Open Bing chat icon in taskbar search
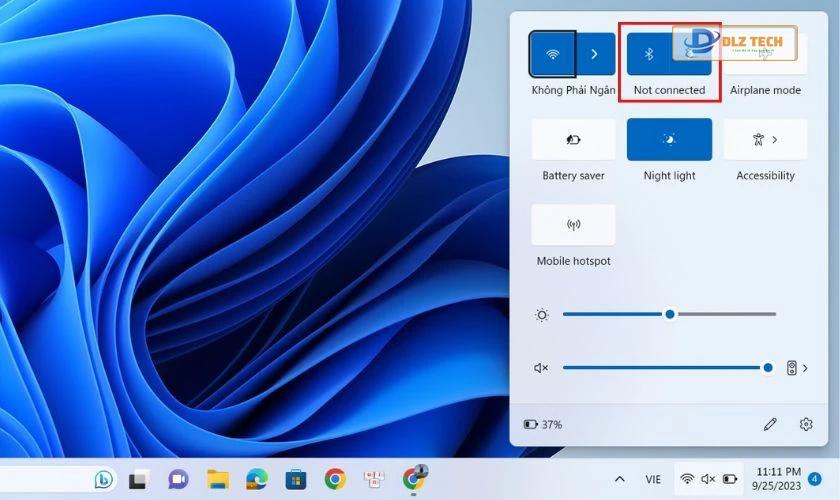840x500 pixels. (103, 479)
